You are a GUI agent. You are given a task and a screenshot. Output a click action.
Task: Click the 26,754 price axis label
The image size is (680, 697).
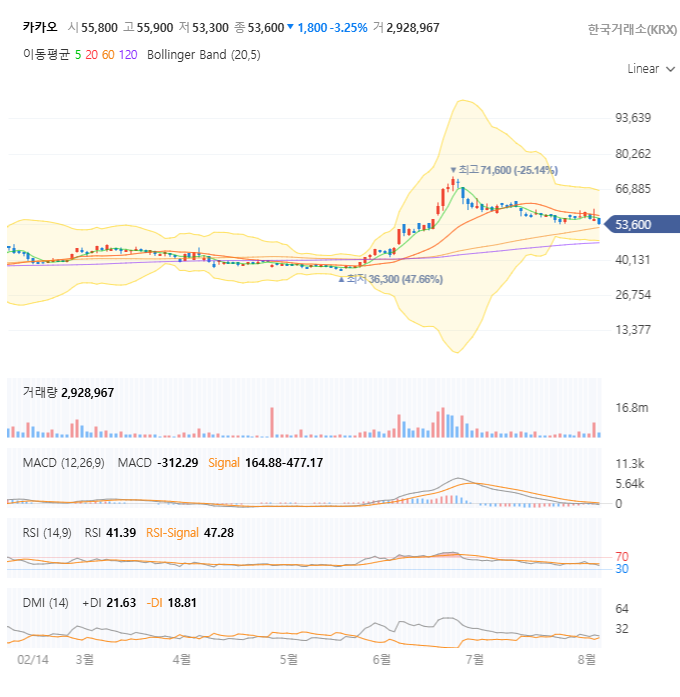633,295
